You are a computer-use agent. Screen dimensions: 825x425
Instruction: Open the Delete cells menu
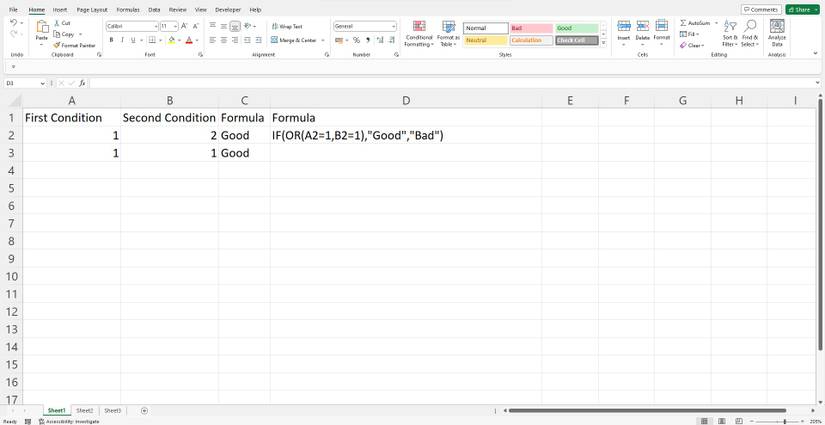point(642,33)
